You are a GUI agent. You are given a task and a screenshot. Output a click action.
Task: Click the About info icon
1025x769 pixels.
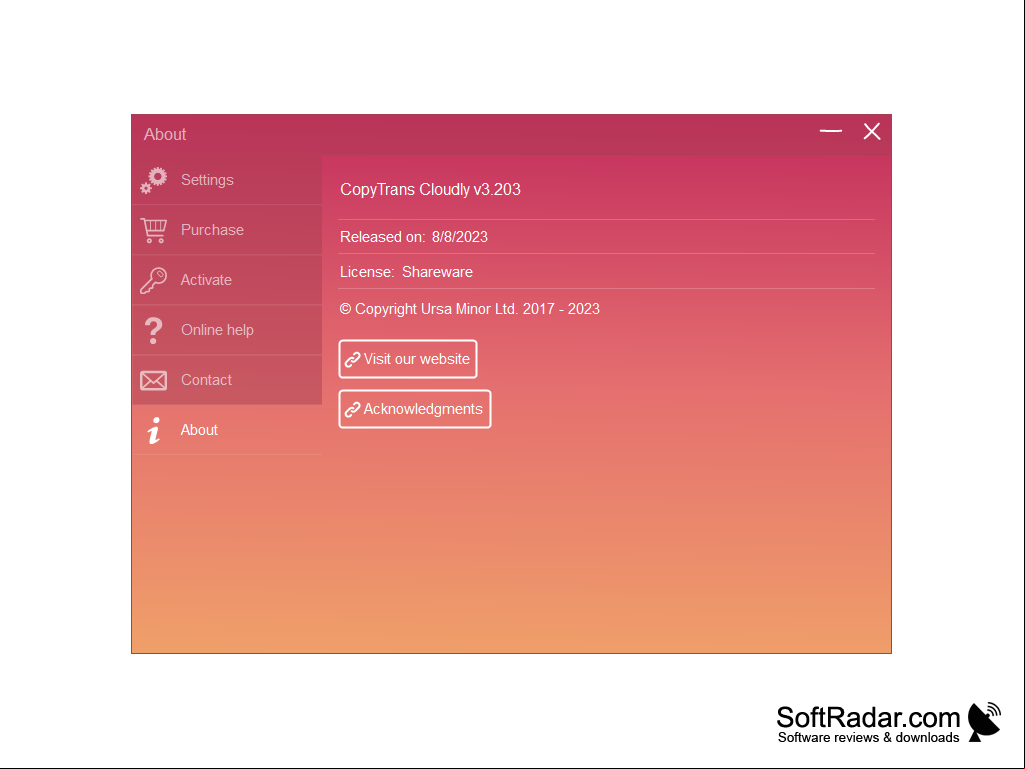(154, 430)
